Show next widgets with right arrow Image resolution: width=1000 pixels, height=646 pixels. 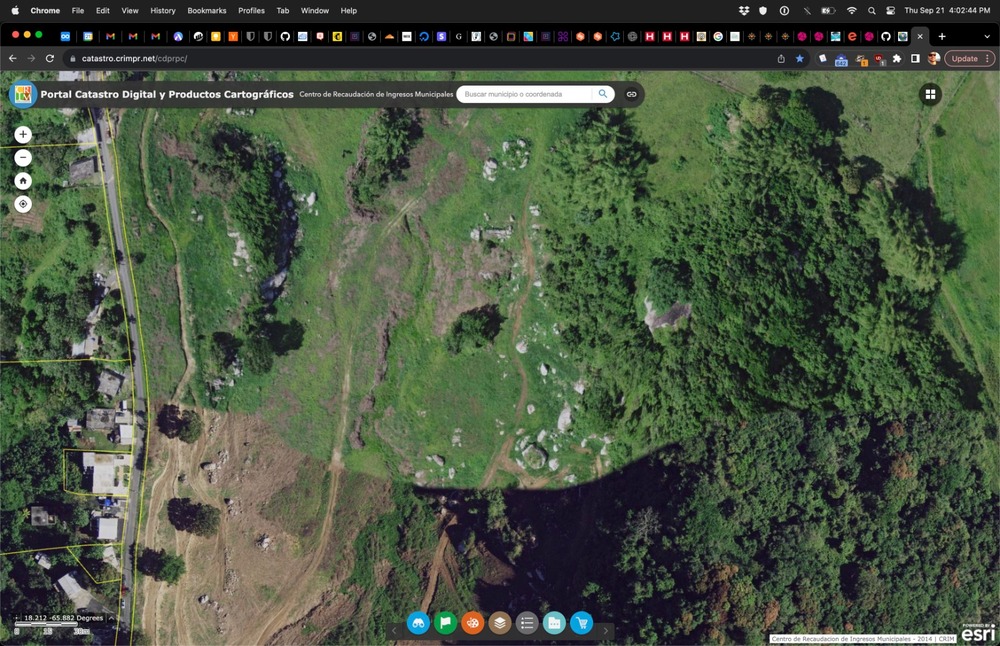[605, 631]
